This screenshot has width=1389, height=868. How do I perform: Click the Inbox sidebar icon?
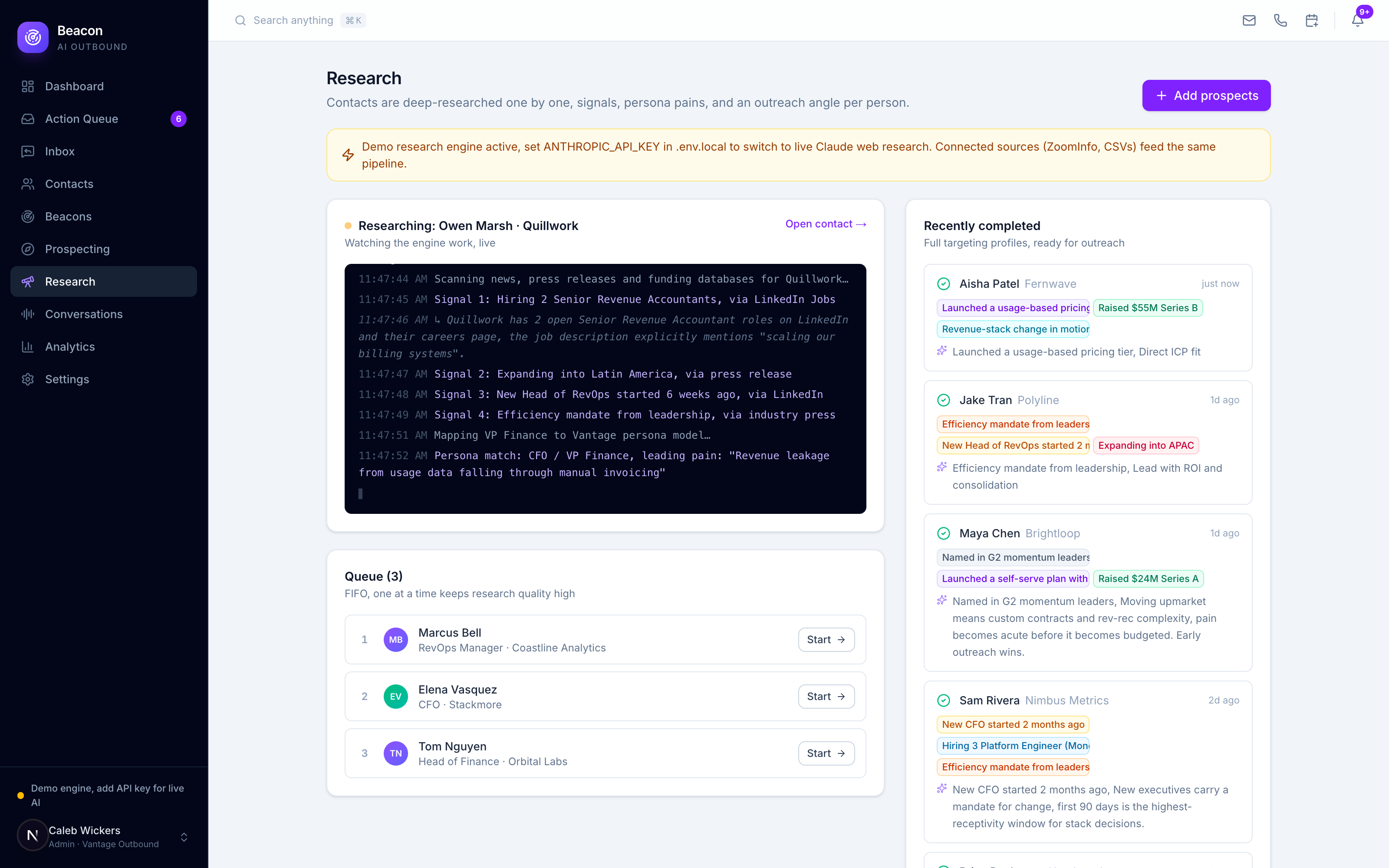pyautogui.click(x=27, y=151)
